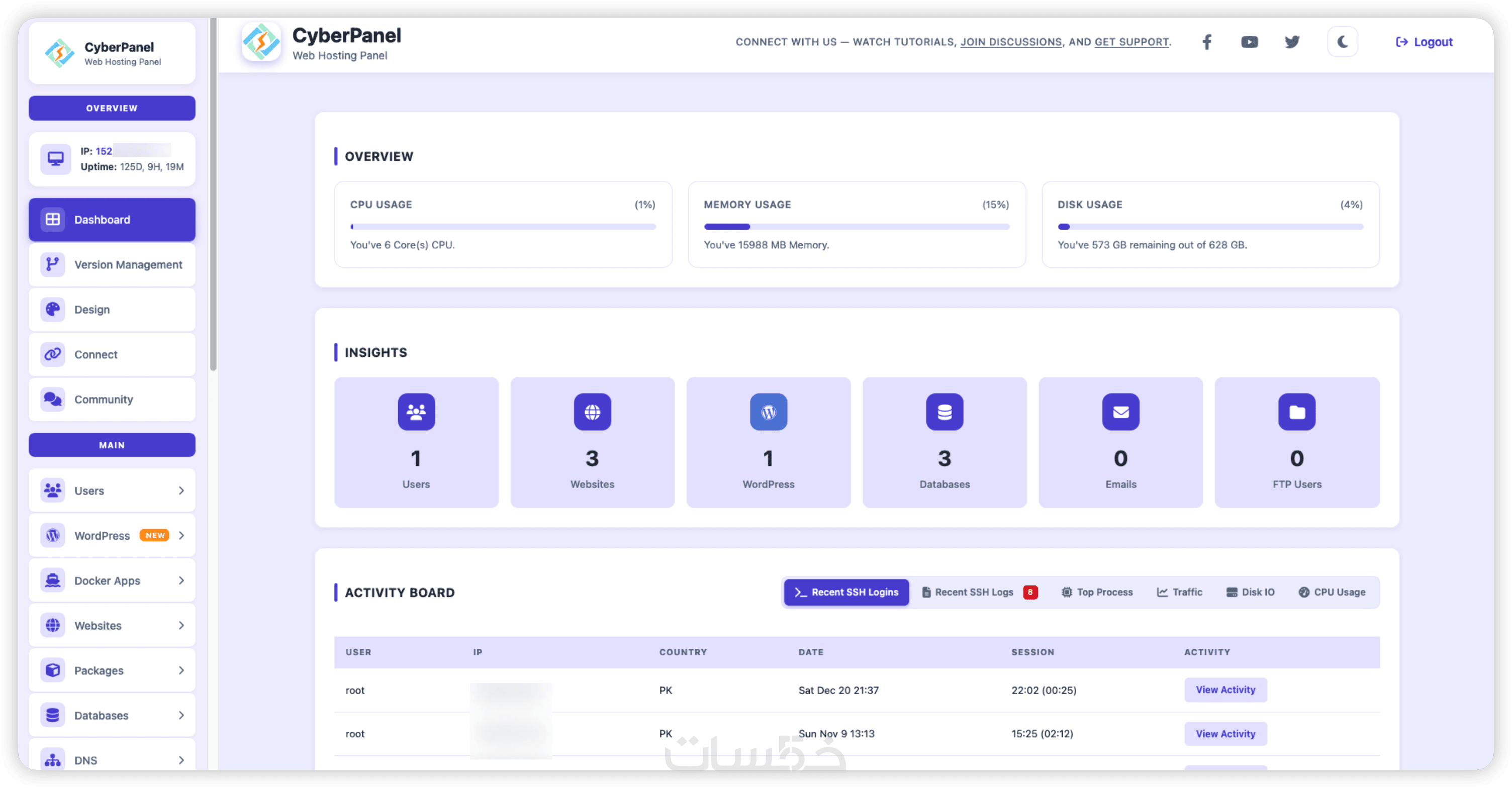This screenshot has height=788, width=1512.
Task: Click the FTP Users folder icon
Action: click(x=1296, y=412)
